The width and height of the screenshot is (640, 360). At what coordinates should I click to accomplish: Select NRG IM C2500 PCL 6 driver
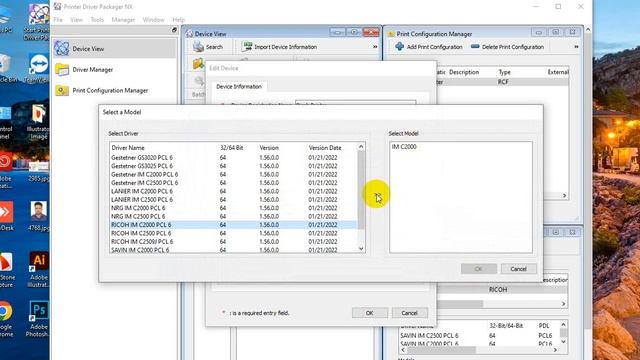point(233,216)
